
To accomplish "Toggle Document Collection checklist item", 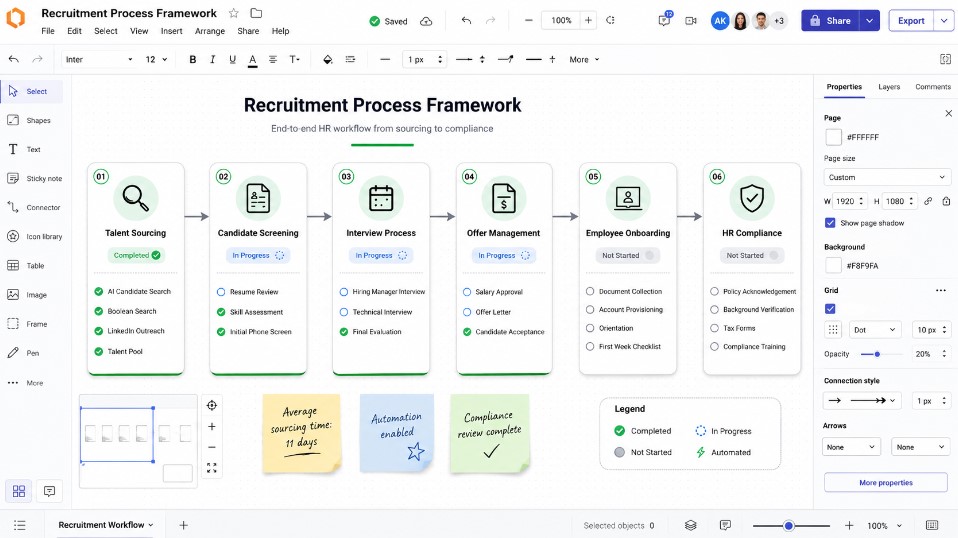I will (590, 291).
